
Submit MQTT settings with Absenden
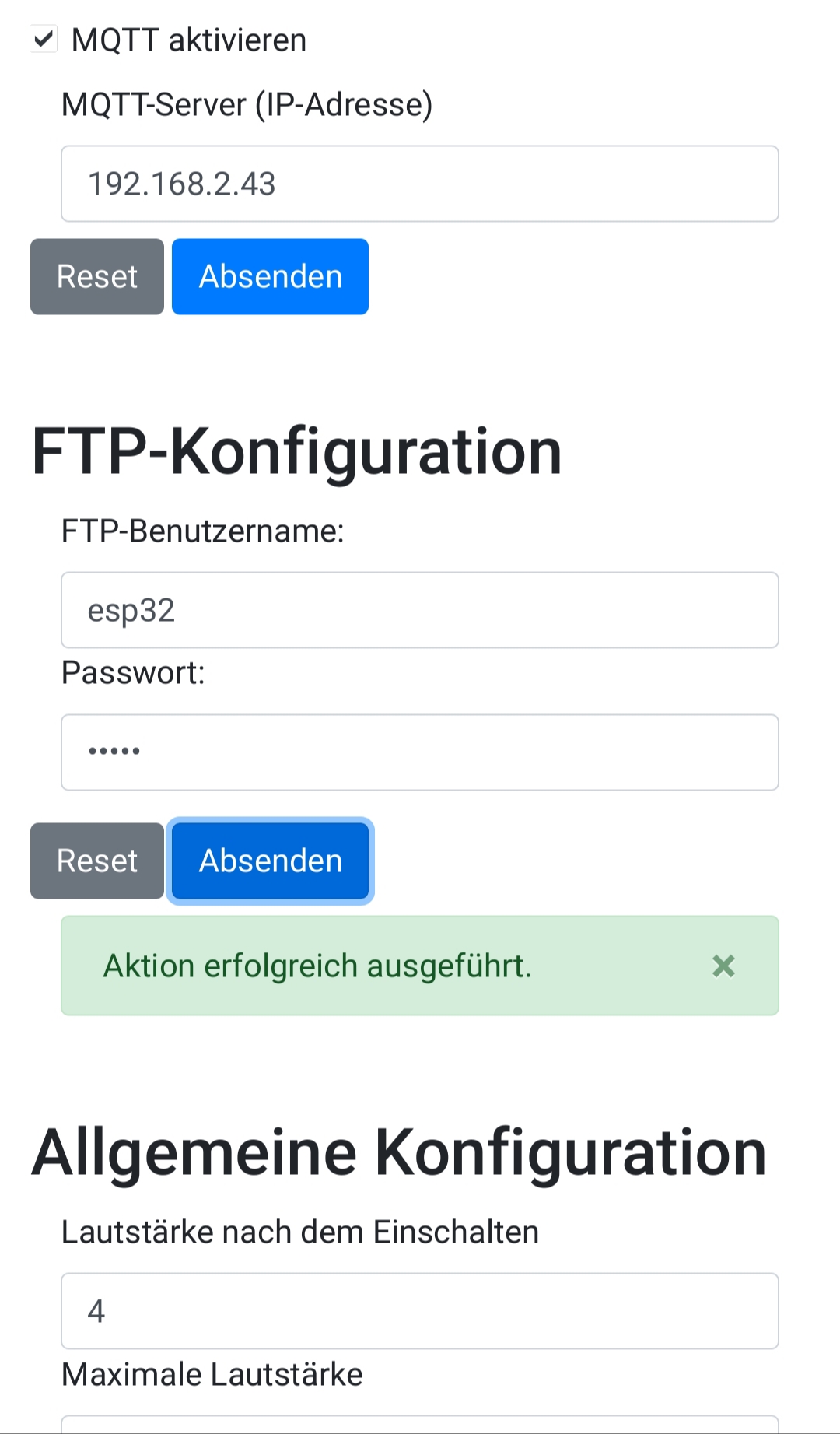click(270, 276)
